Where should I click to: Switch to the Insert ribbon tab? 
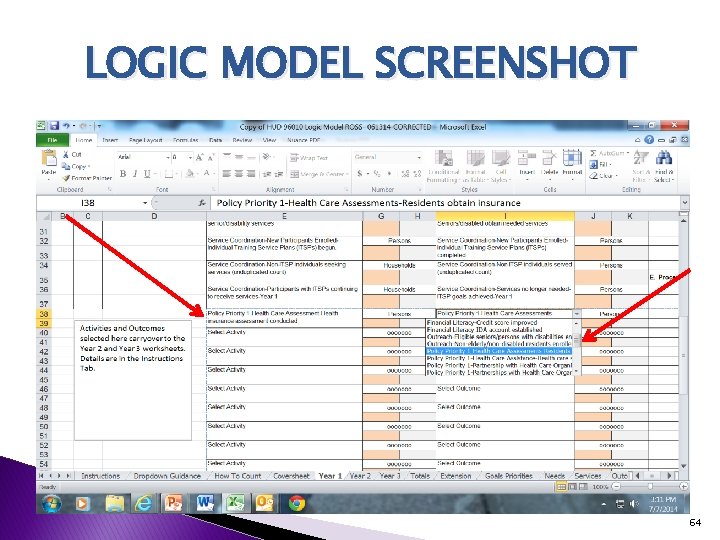point(110,140)
